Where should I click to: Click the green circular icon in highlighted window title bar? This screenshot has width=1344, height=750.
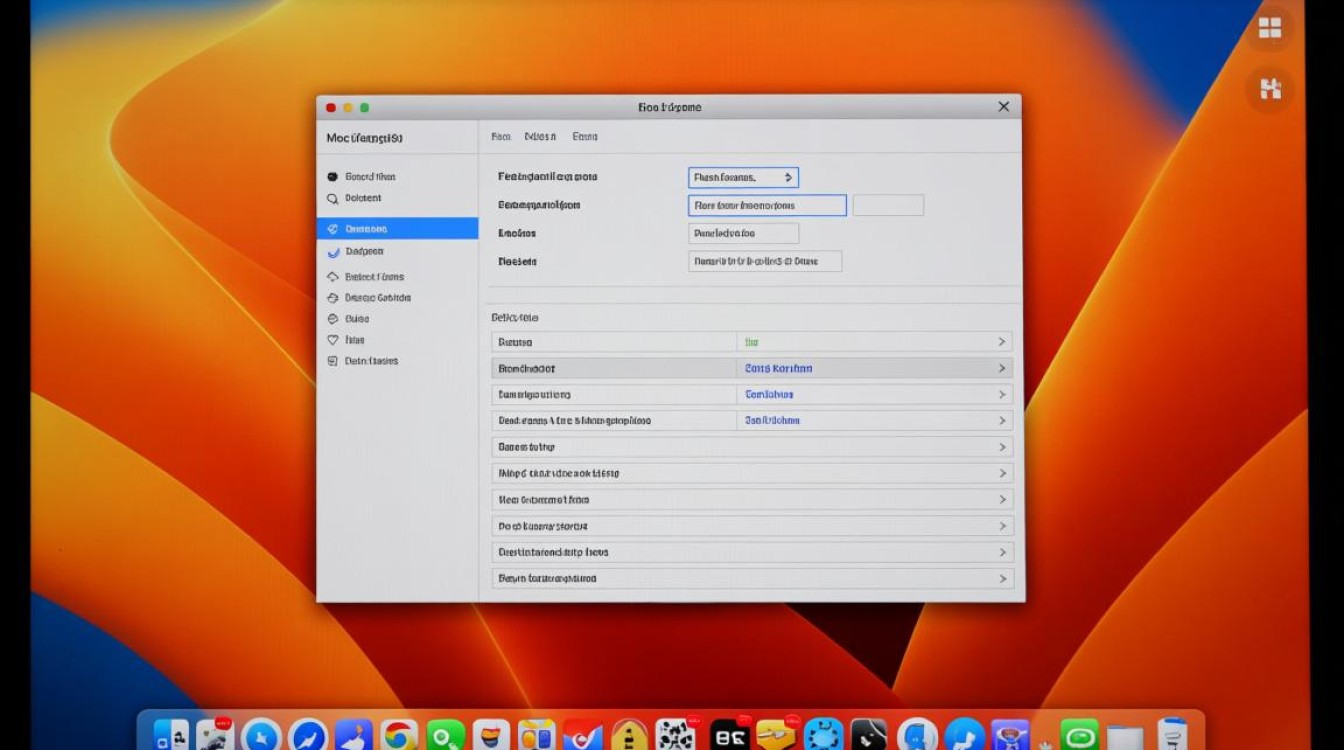point(365,108)
